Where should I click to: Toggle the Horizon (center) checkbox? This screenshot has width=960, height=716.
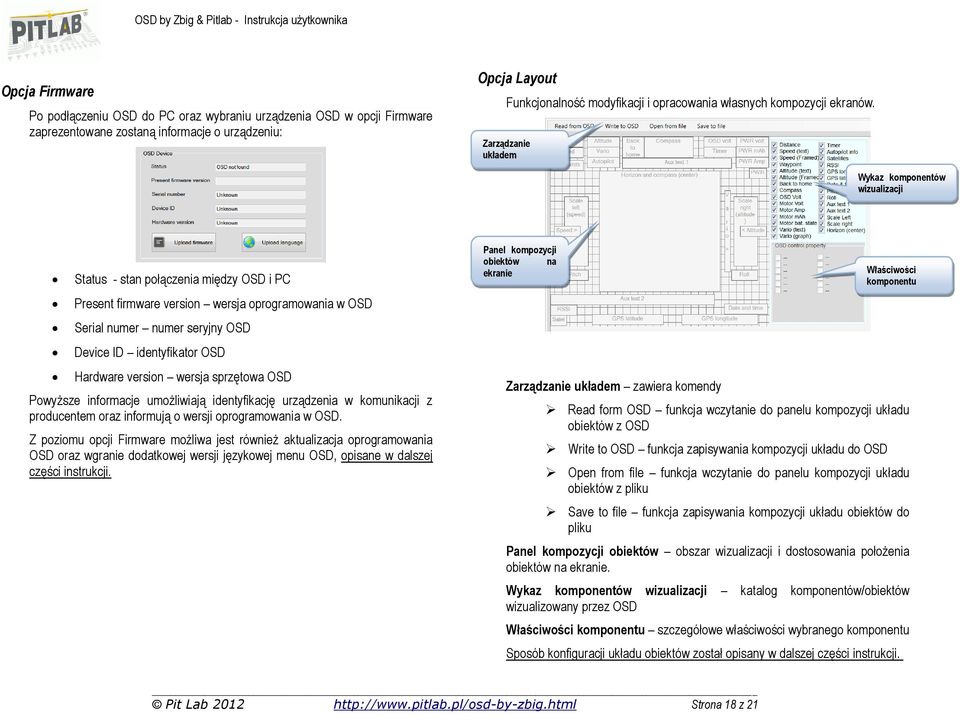click(822, 230)
